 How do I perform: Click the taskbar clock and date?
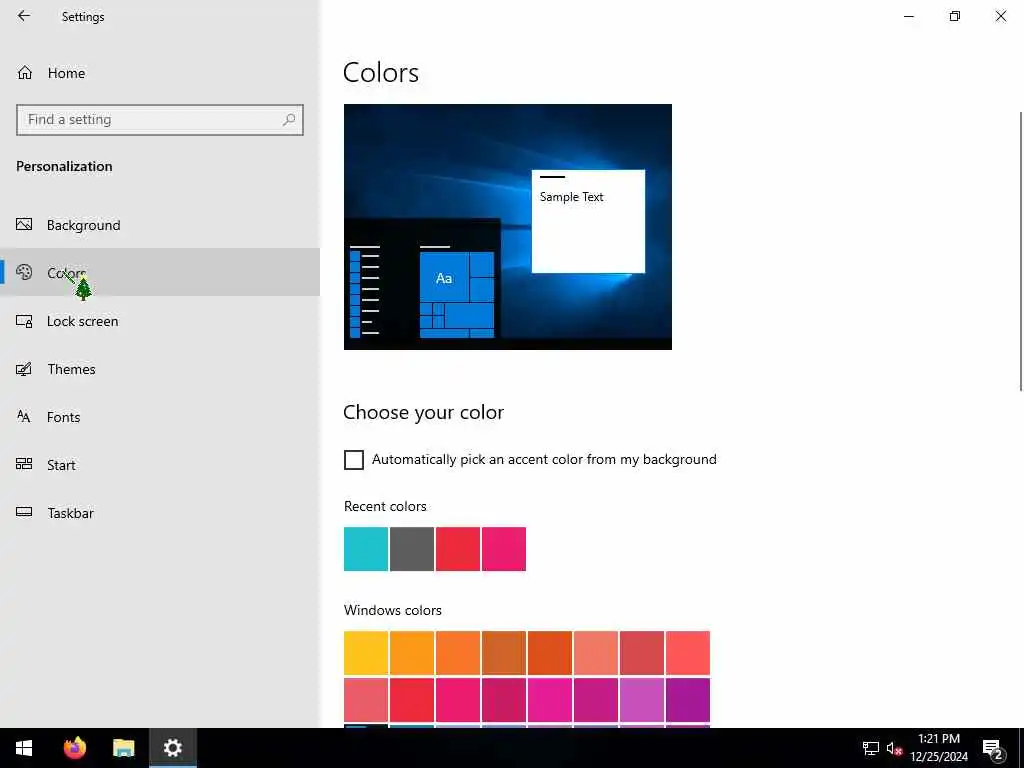coord(939,748)
